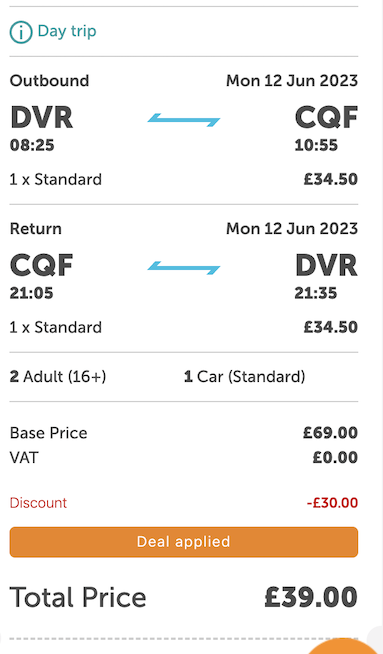Click the outbound £34.50 fare

[330, 179]
